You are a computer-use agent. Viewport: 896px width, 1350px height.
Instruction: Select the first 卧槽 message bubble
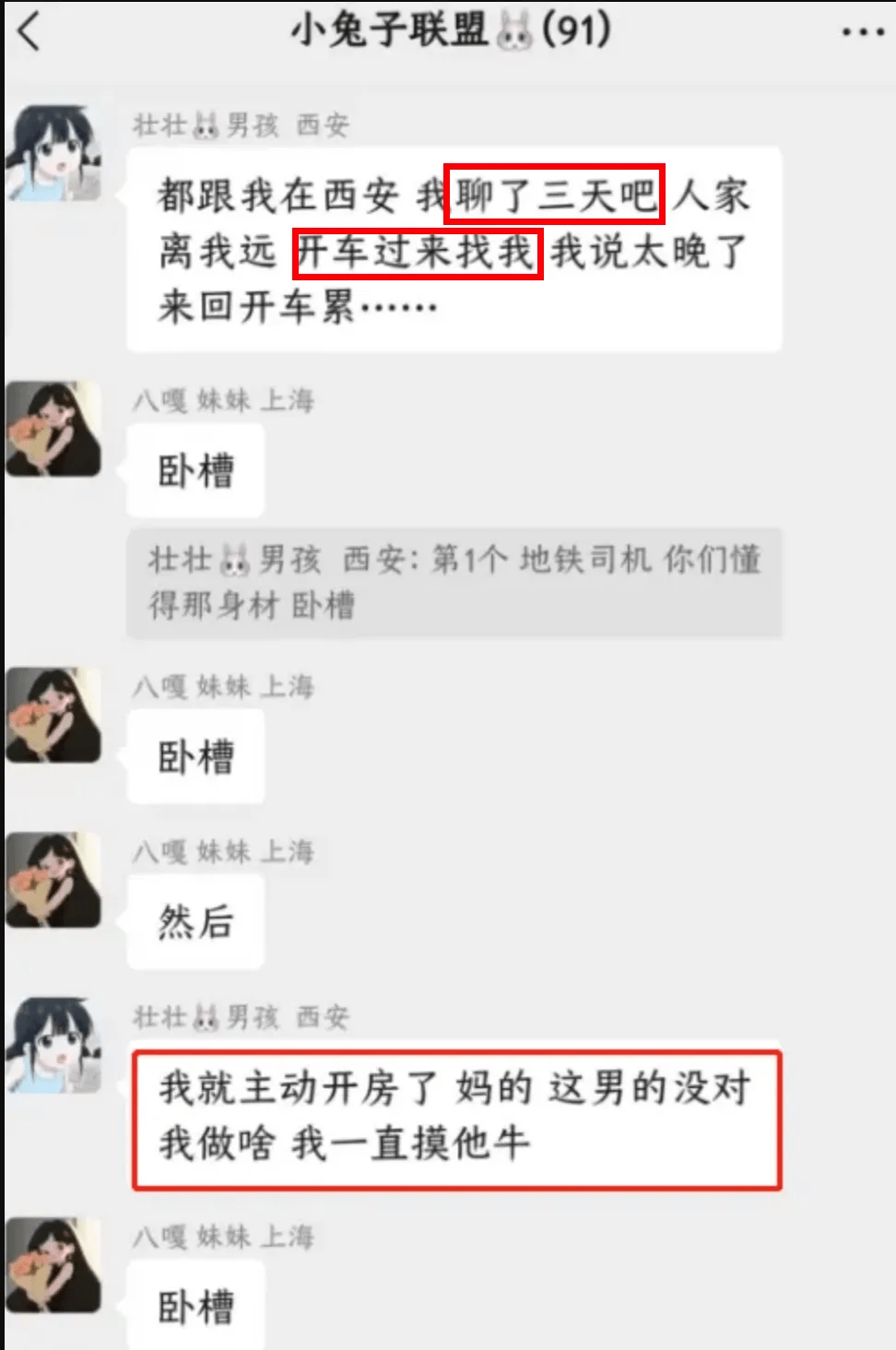click(x=195, y=471)
